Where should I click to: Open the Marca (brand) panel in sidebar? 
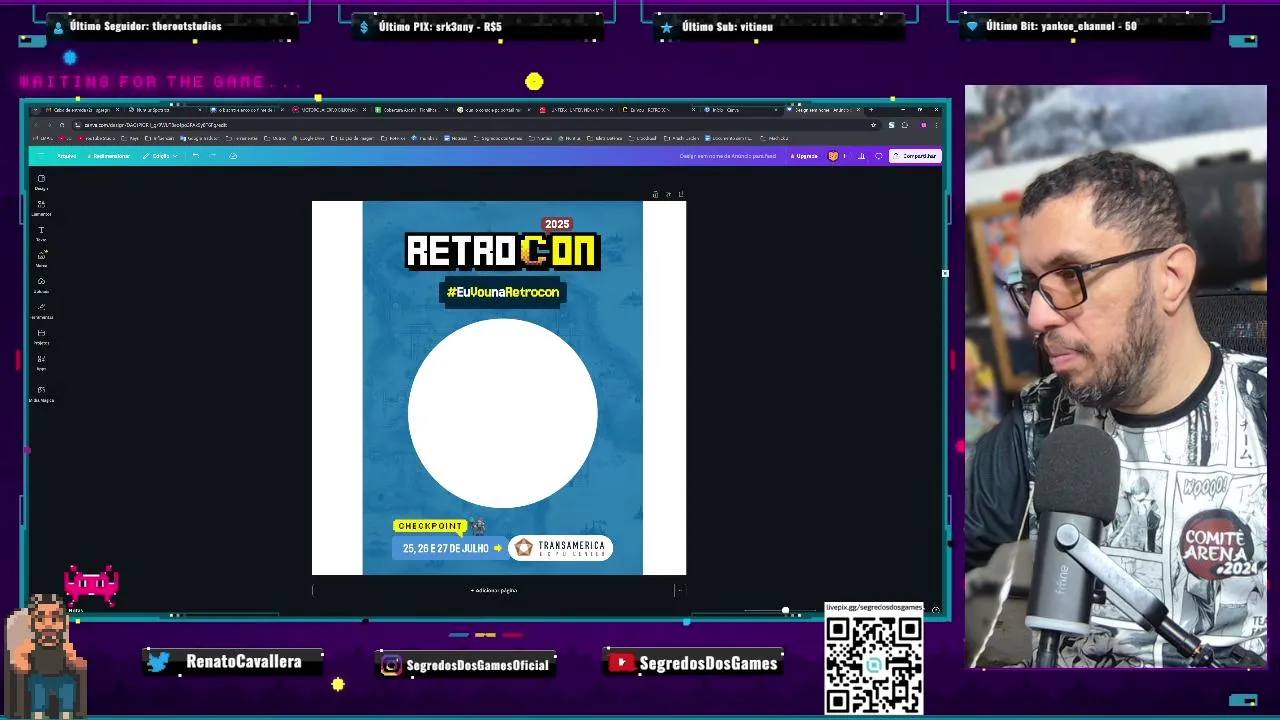click(41, 260)
